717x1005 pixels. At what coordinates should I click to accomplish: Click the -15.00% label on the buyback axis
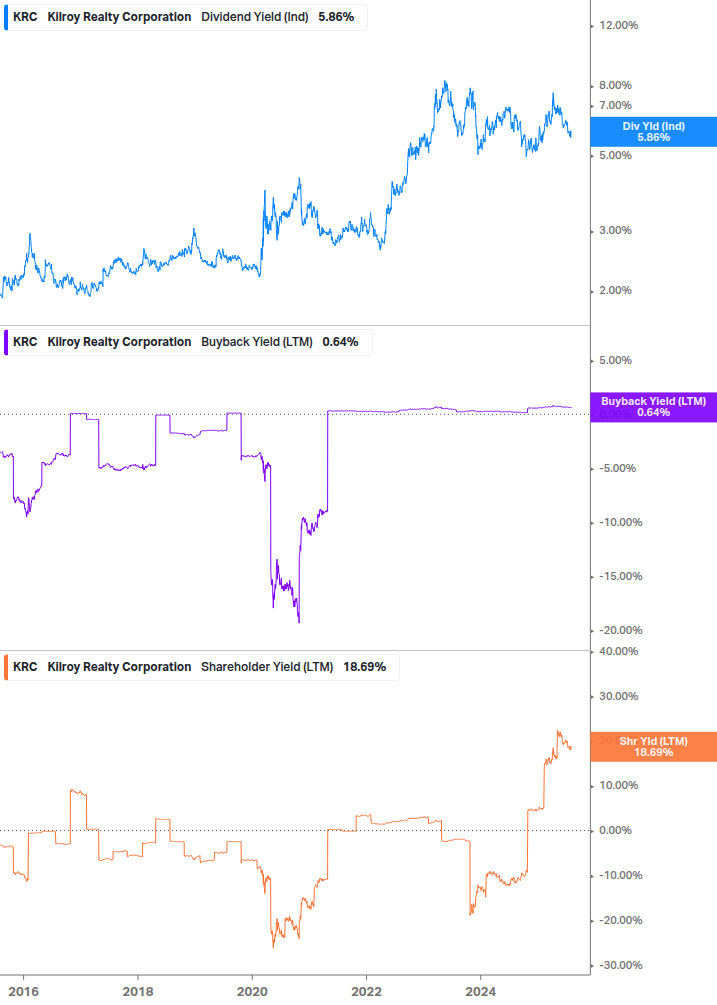tap(621, 576)
